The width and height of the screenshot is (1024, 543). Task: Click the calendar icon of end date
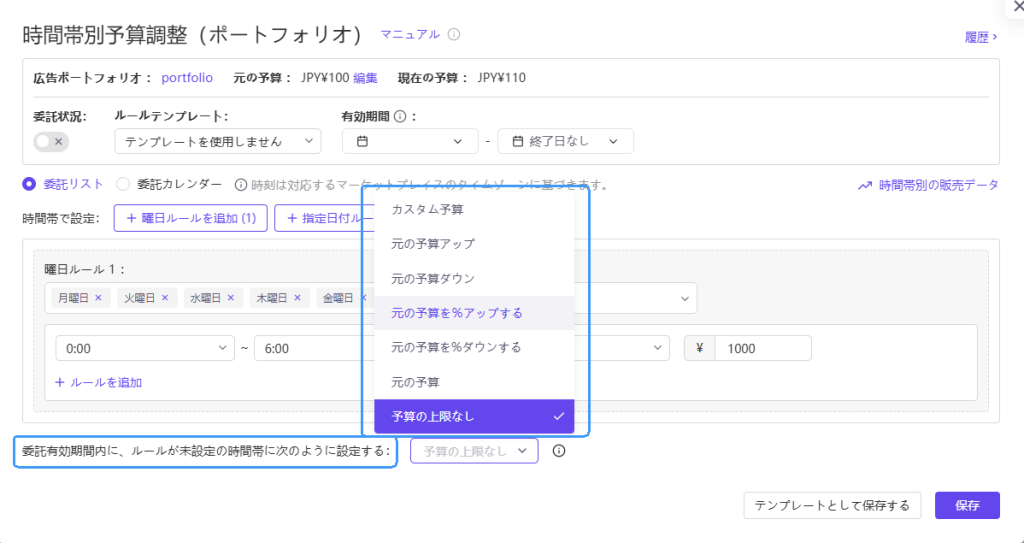[517, 141]
